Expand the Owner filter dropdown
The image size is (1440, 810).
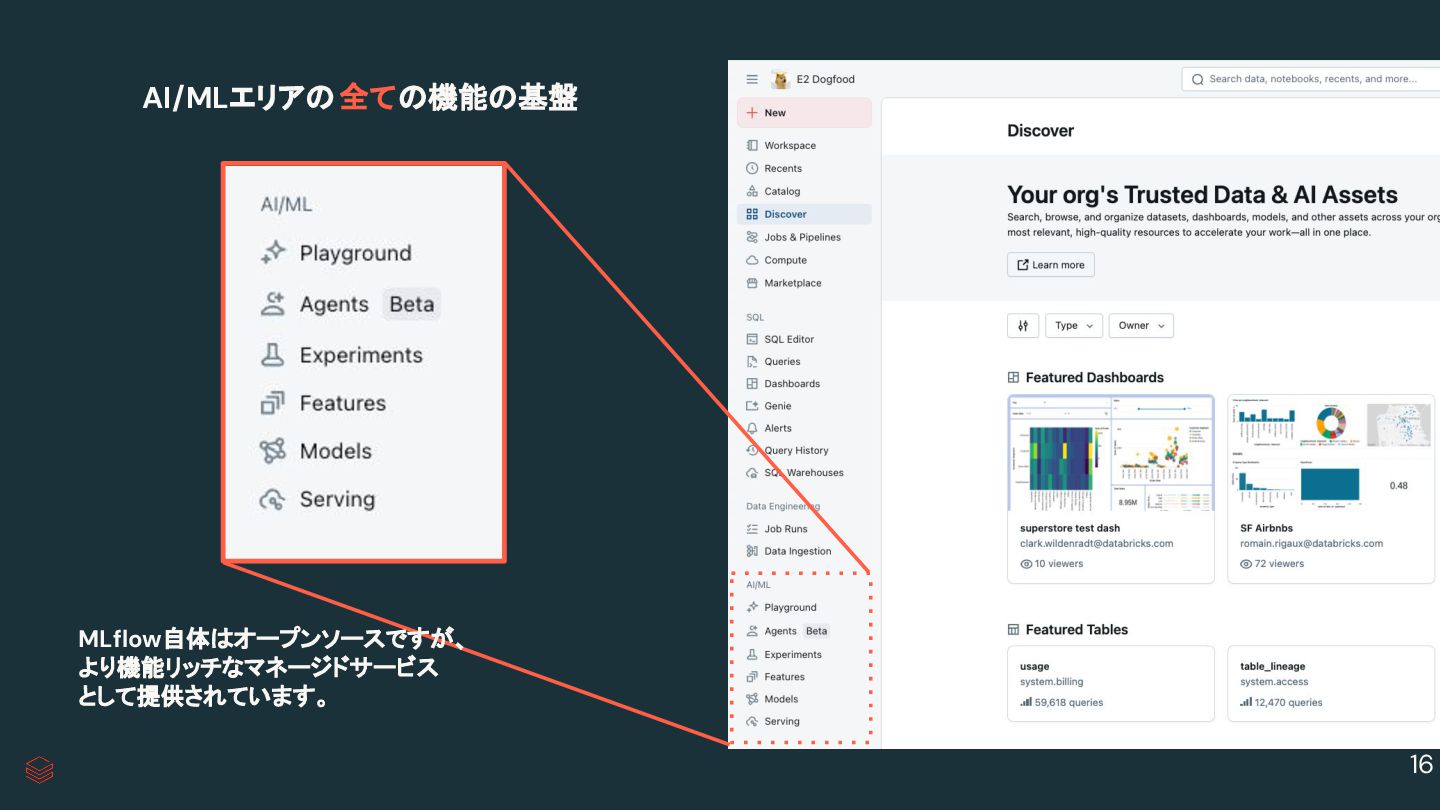point(1141,325)
